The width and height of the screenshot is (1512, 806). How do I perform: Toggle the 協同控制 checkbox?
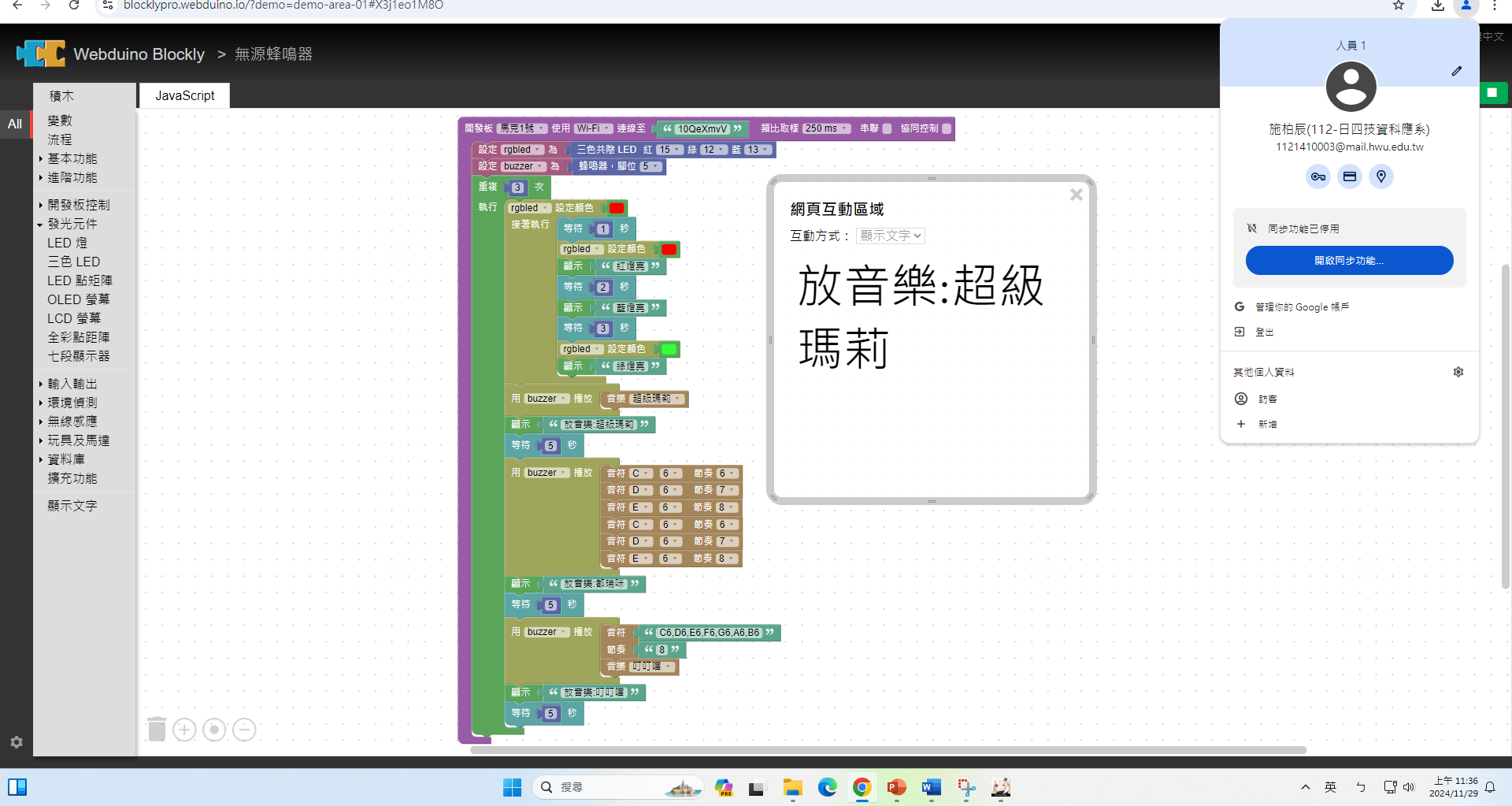point(947,129)
